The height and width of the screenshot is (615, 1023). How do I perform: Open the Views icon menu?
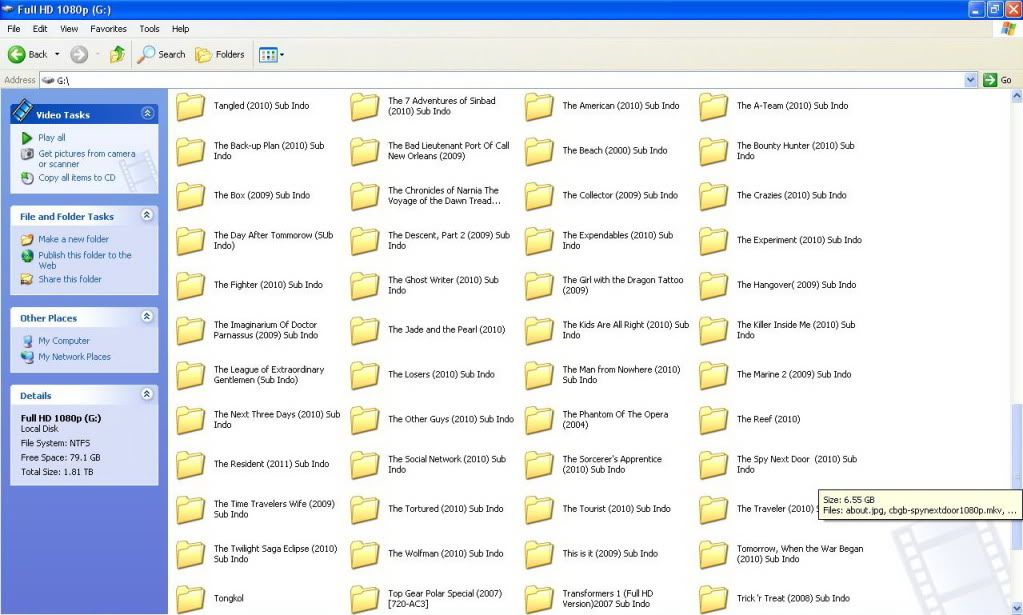[x=267, y=55]
